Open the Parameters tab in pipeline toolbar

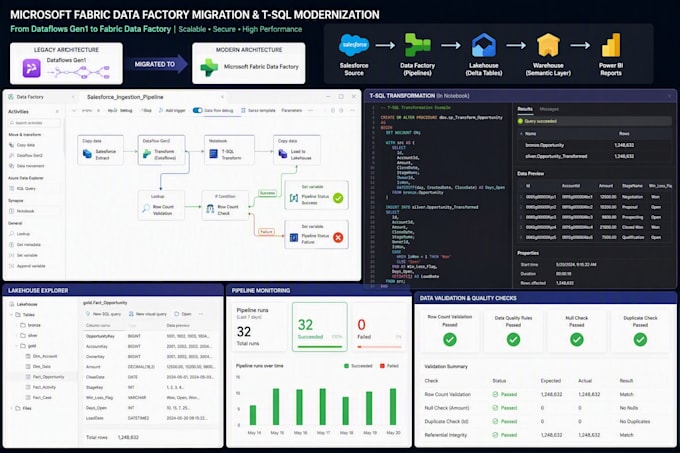coord(291,111)
